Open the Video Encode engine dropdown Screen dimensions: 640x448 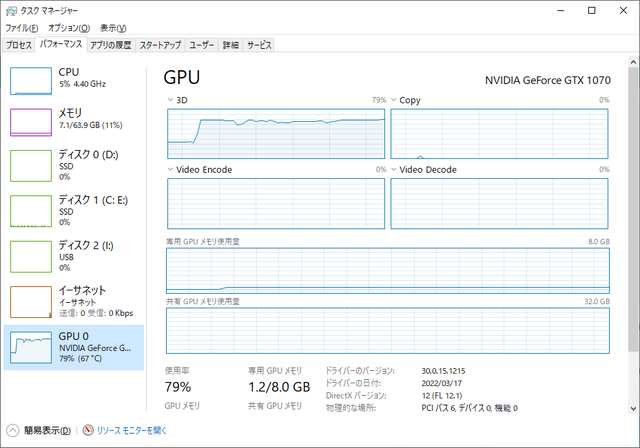click(170, 170)
